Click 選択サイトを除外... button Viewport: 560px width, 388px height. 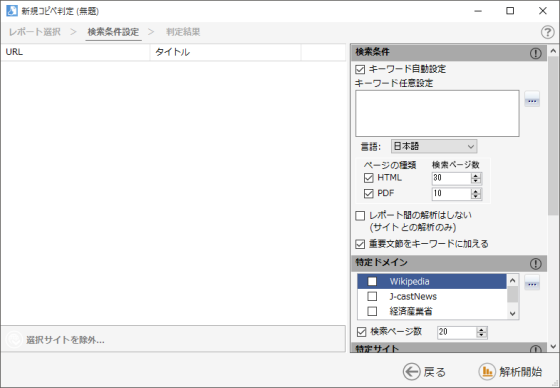pyautogui.click(x=173, y=339)
